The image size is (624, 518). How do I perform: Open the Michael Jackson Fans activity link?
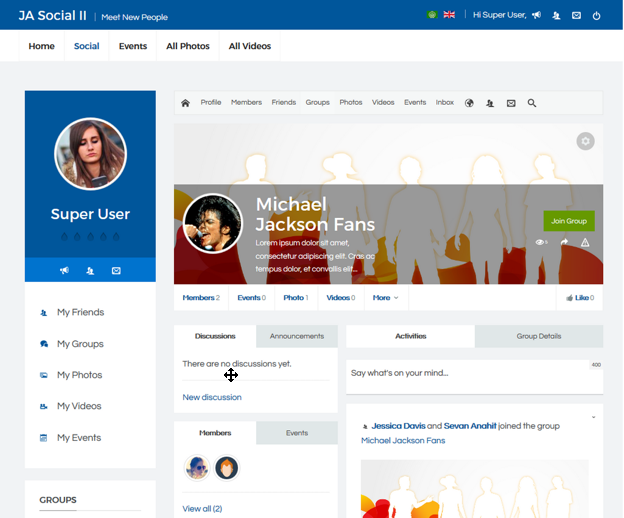tap(403, 440)
